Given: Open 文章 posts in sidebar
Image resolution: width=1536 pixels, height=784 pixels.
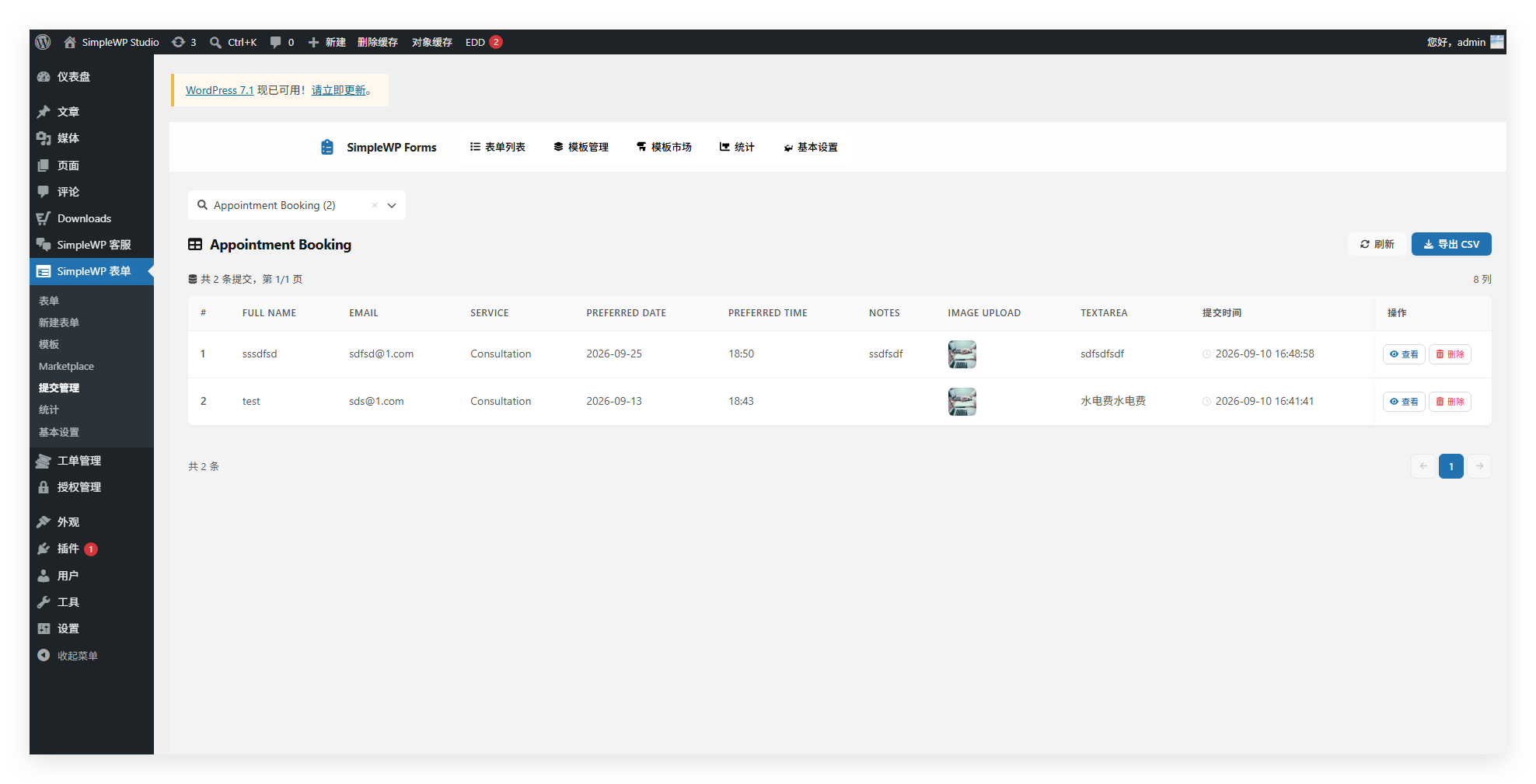Looking at the screenshot, I should [x=92, y=112].
